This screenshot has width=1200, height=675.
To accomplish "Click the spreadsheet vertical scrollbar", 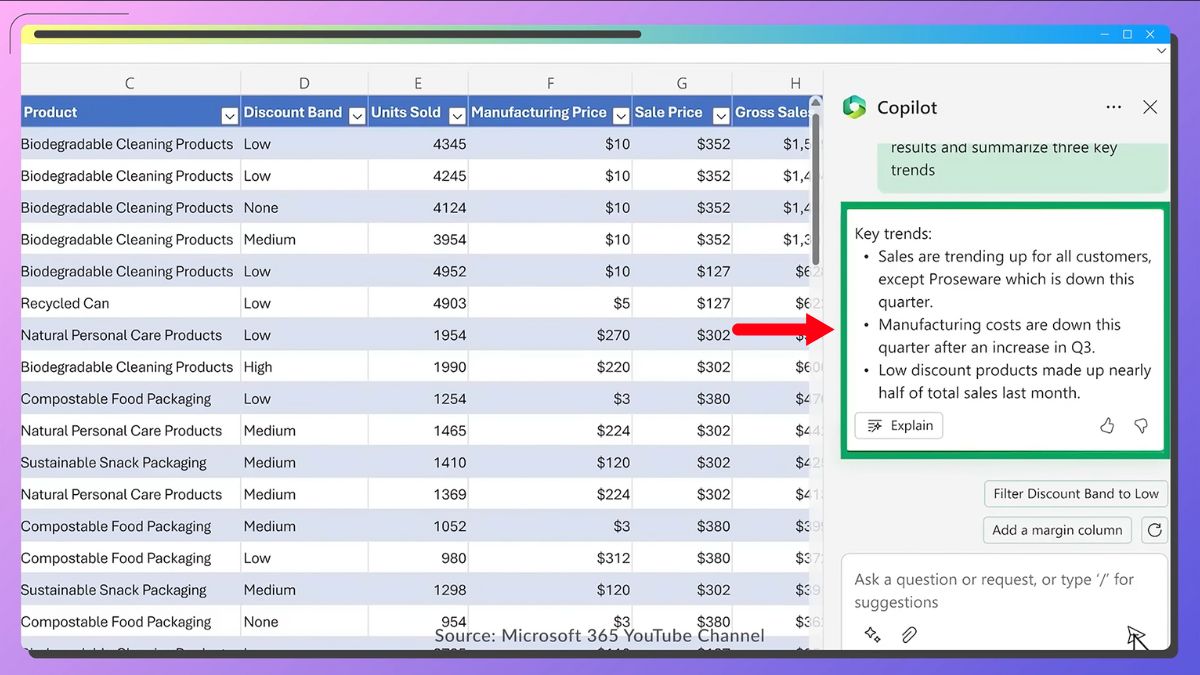I will point(816,189).
